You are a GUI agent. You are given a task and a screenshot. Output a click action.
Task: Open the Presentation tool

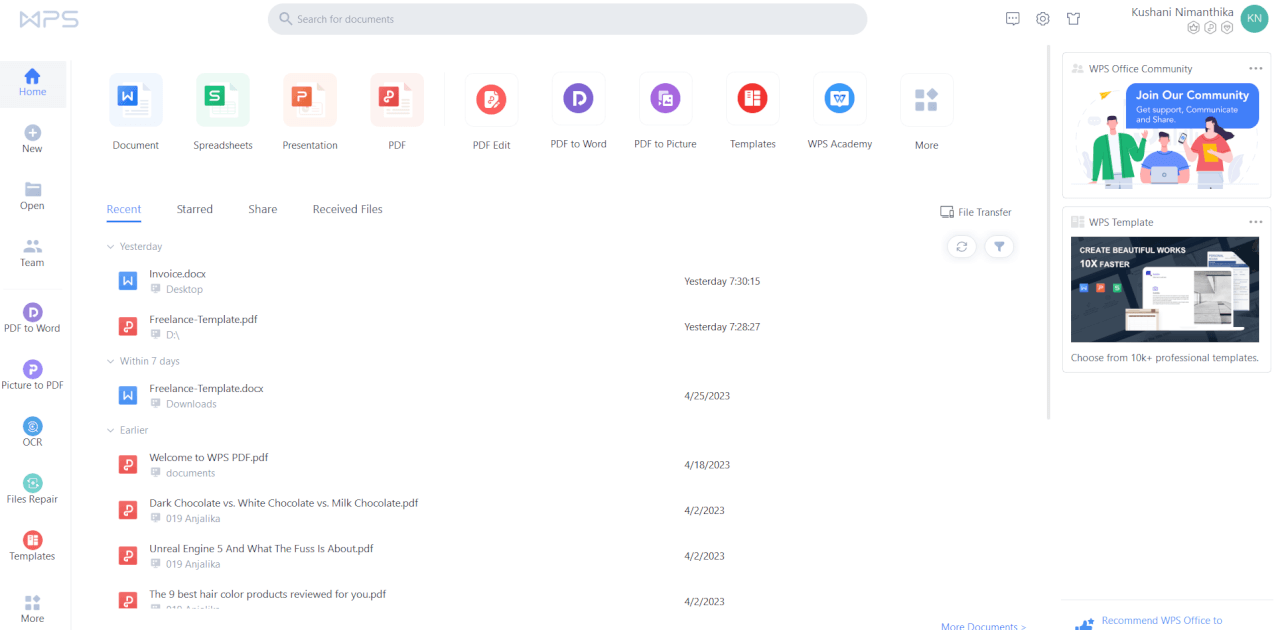pos(309,98)
